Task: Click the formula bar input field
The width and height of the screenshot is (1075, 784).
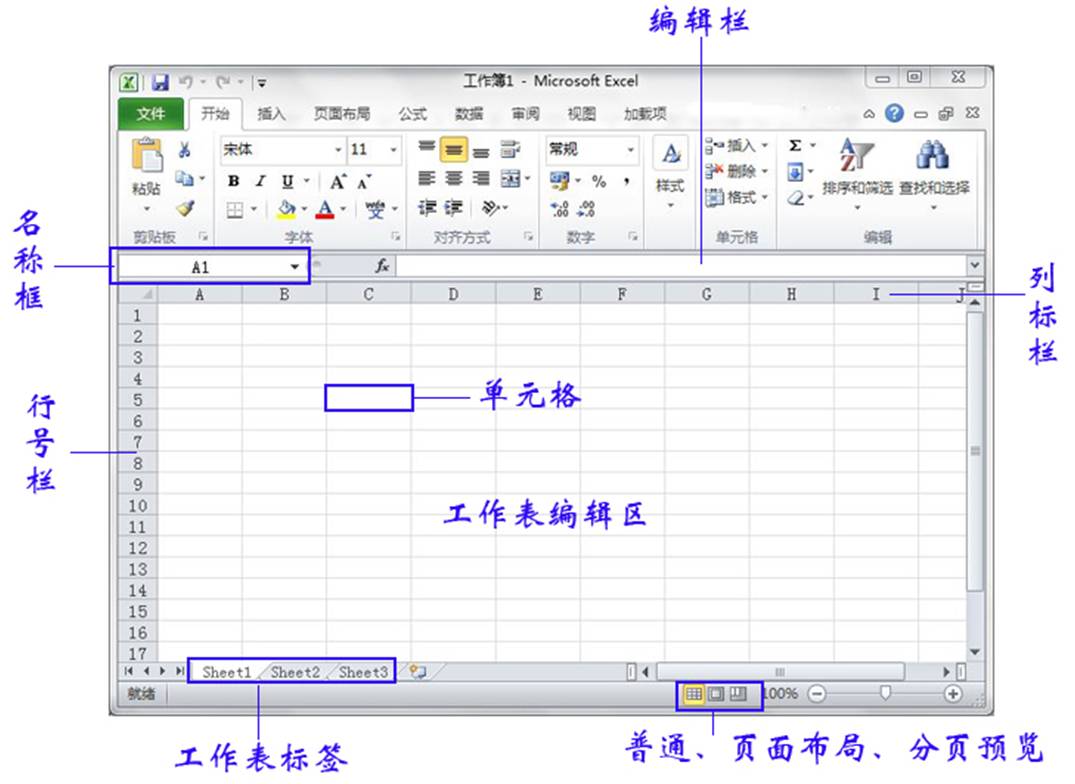Action: [681, 266]
